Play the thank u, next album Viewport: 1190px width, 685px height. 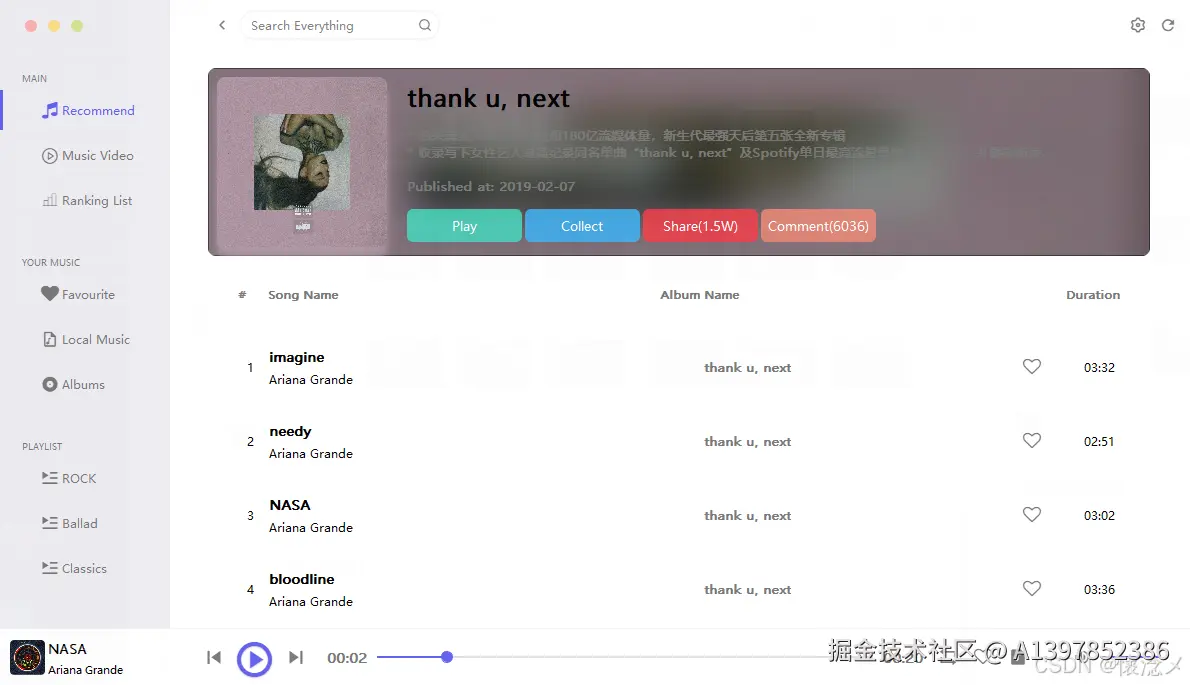(464, 226)
